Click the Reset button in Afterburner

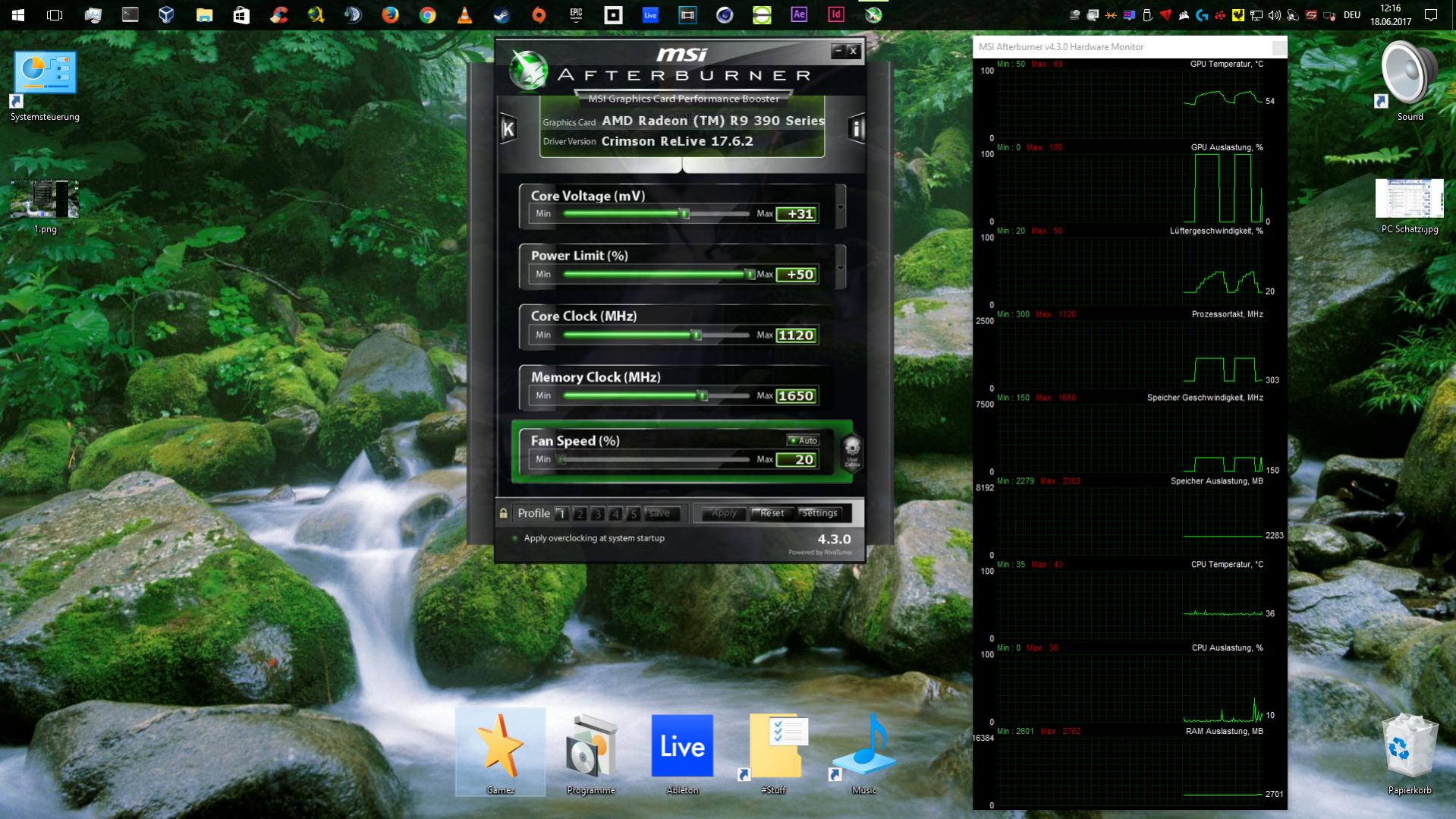pos(772,513)
